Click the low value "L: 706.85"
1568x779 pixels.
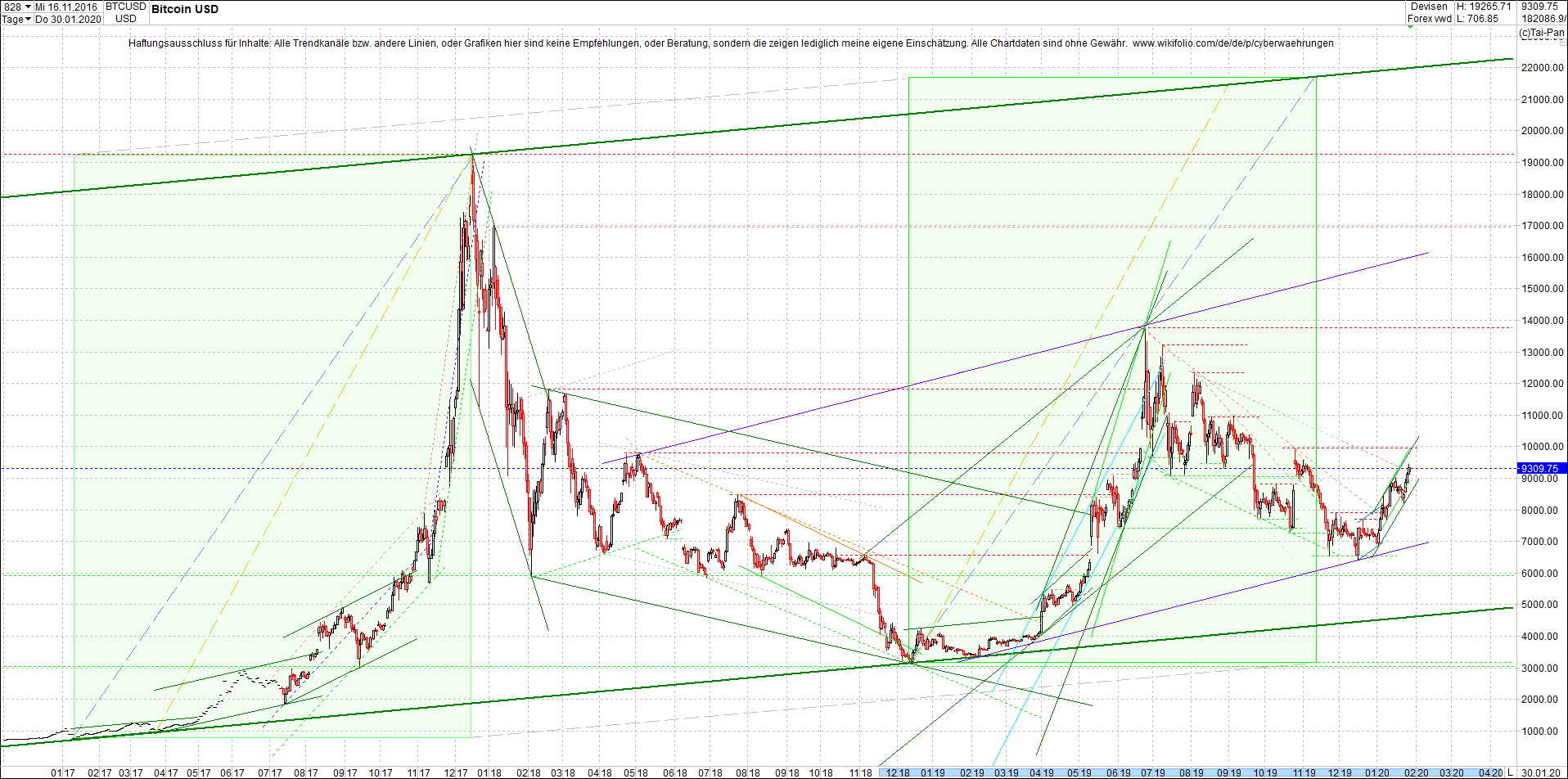tap(1480, 18)
